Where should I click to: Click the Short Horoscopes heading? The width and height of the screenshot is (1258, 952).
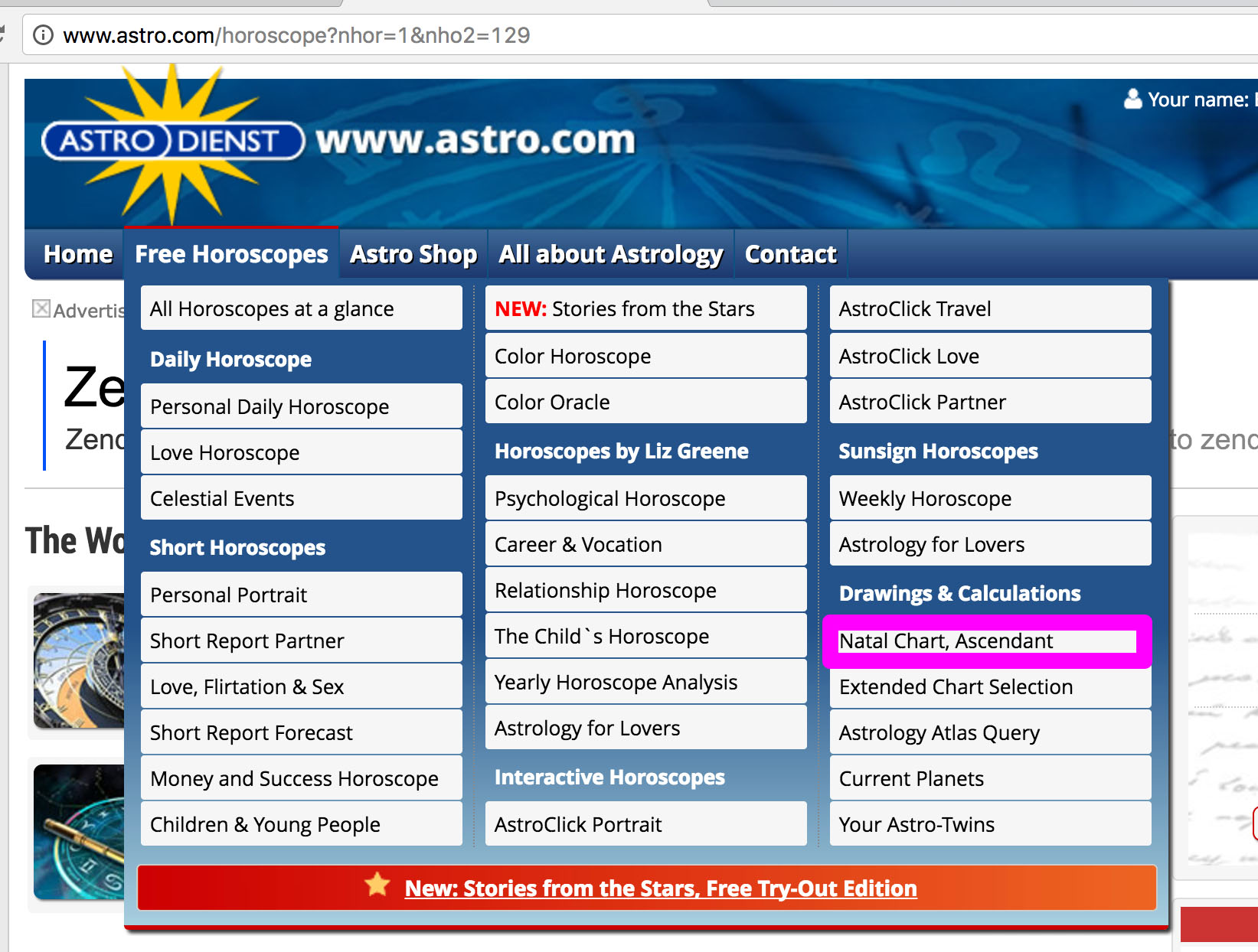237,547
